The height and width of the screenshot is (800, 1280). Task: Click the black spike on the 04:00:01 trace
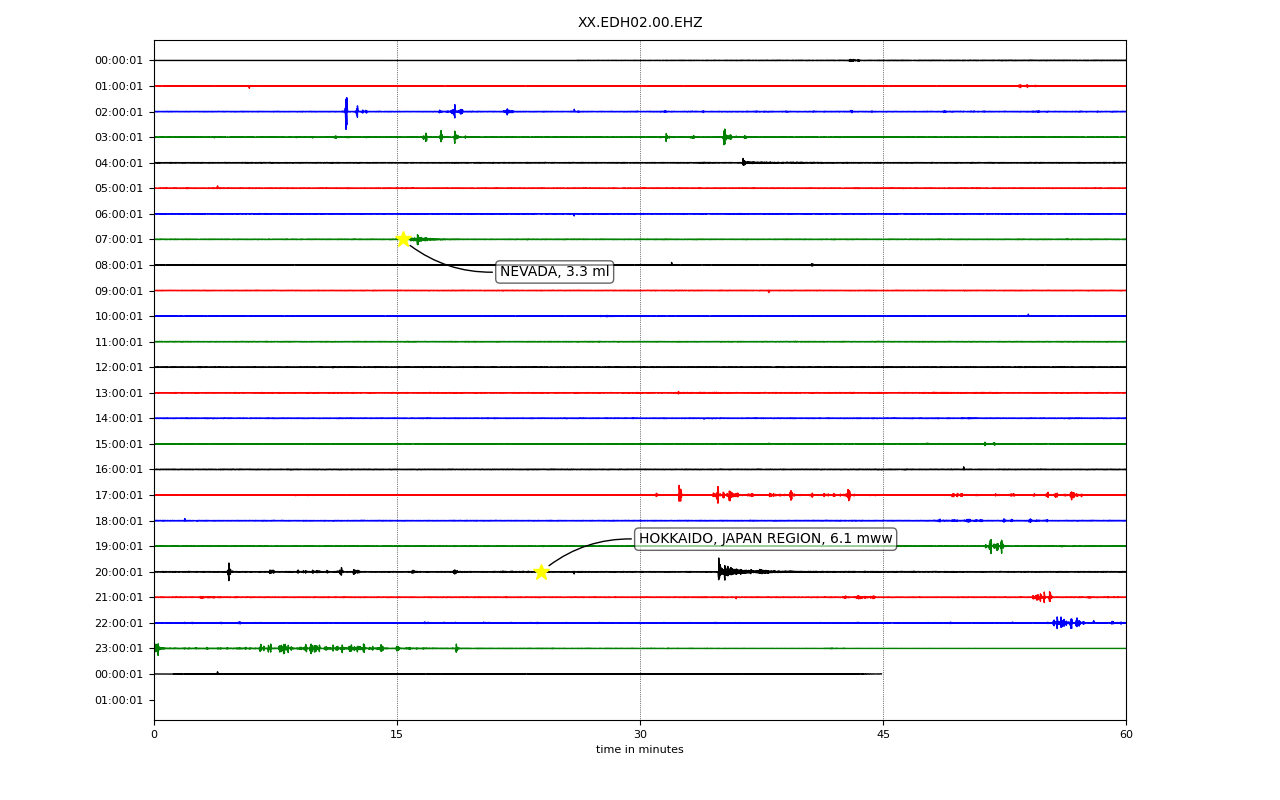(744, 162)
